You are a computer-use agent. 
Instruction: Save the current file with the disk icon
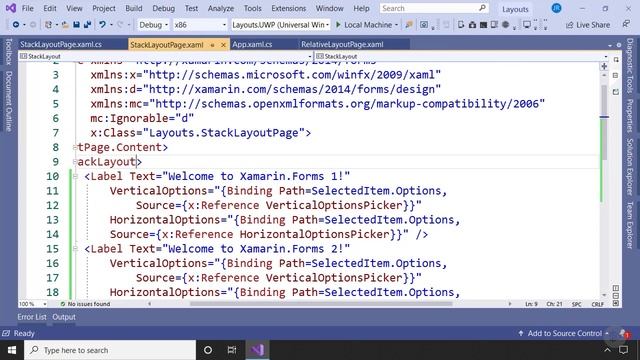(x=76, y=25)
